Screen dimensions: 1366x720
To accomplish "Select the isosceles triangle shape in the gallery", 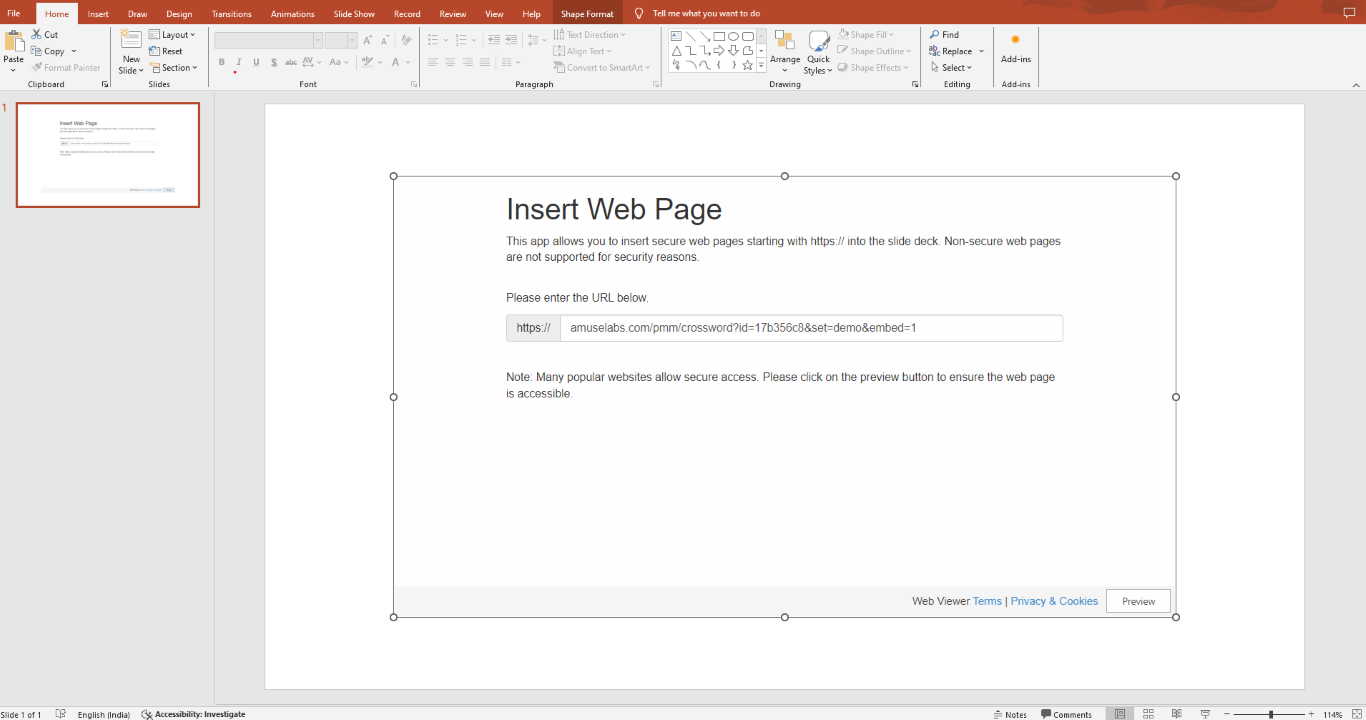I will [x=676, y=50].
